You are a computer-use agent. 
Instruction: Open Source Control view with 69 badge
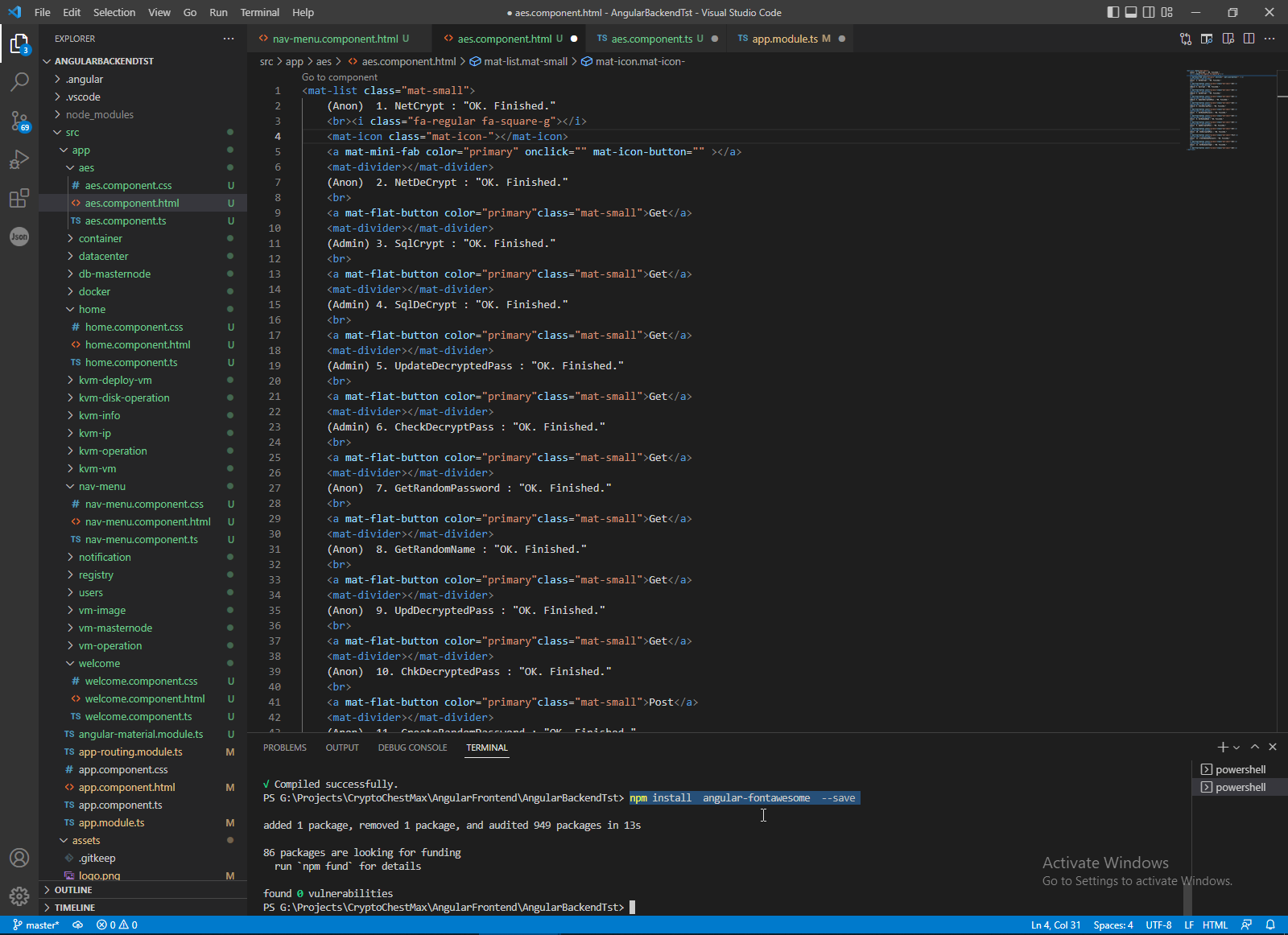pyautogui.click(x=19, y=121)
